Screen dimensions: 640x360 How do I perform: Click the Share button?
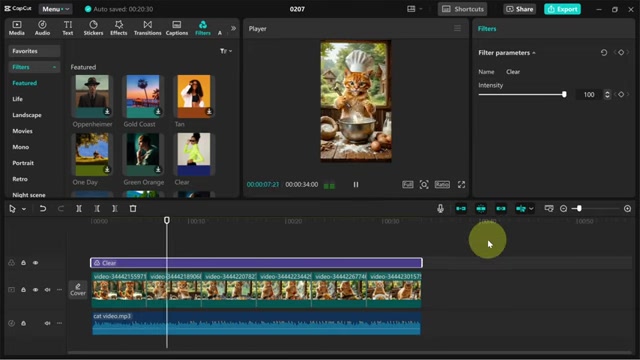[520, 9]
